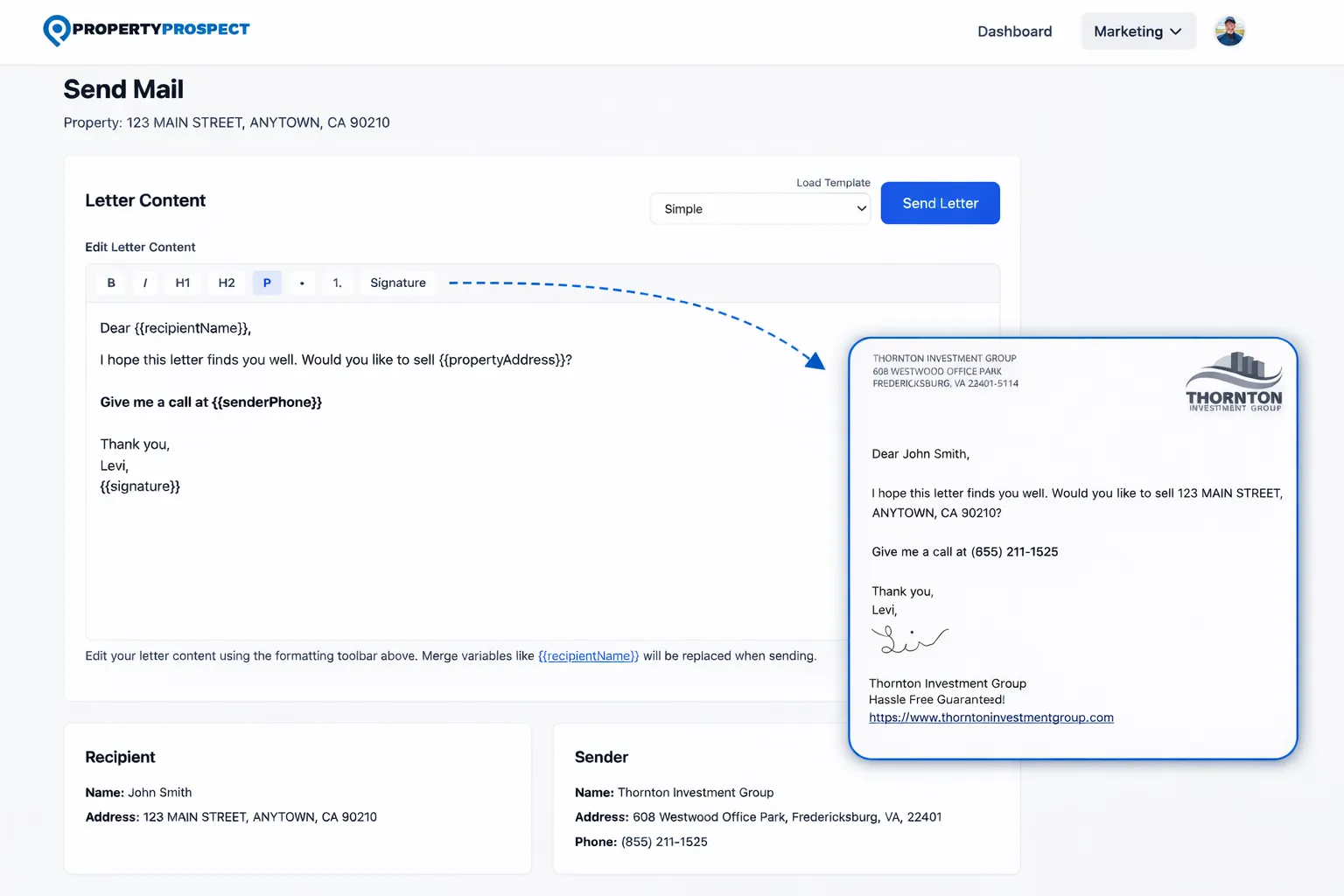Viewport: 1344px width, 896px height.
Task: Format selected text as Heading 1
Action: point(182,283)
